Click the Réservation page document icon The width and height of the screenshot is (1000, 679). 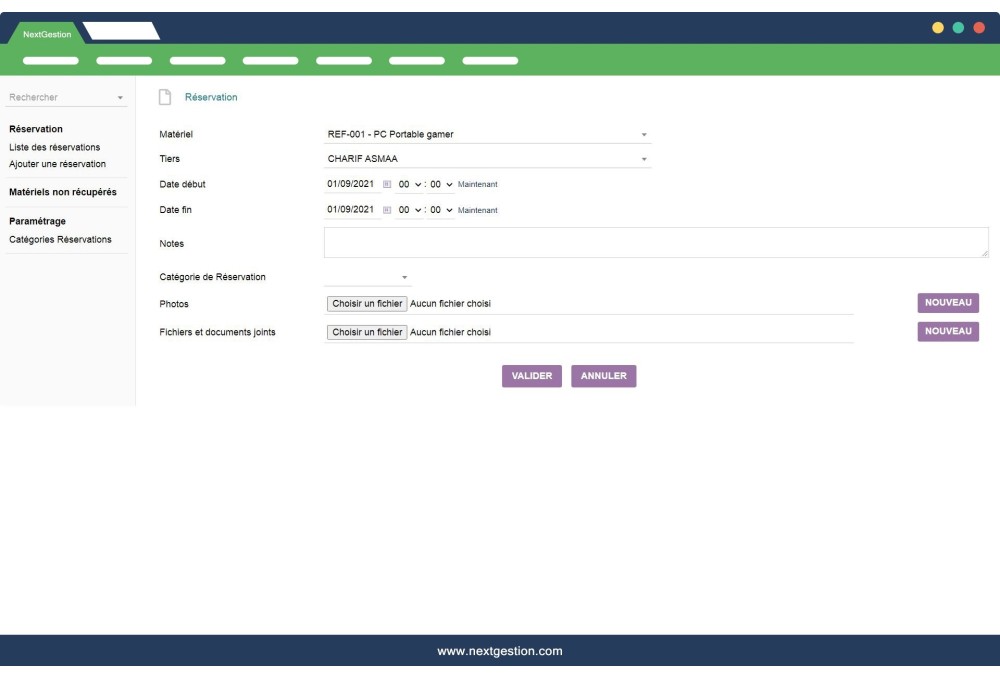click(x=165, y=97)
